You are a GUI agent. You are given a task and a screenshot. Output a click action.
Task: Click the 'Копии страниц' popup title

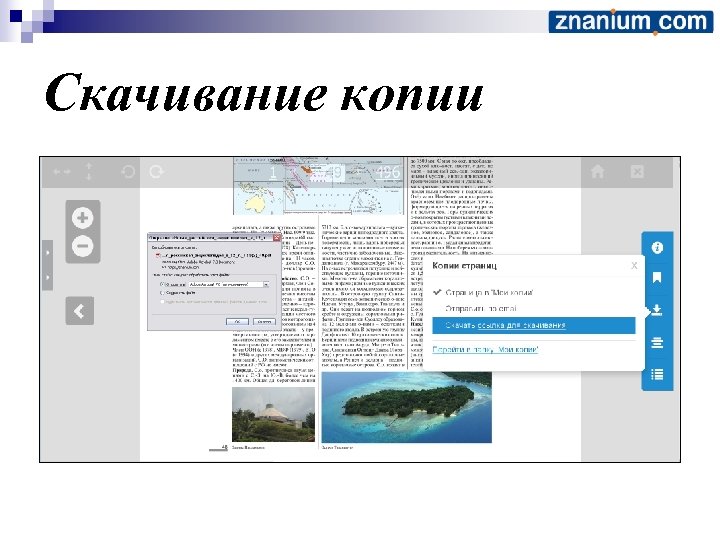click(x=464, y=266)
